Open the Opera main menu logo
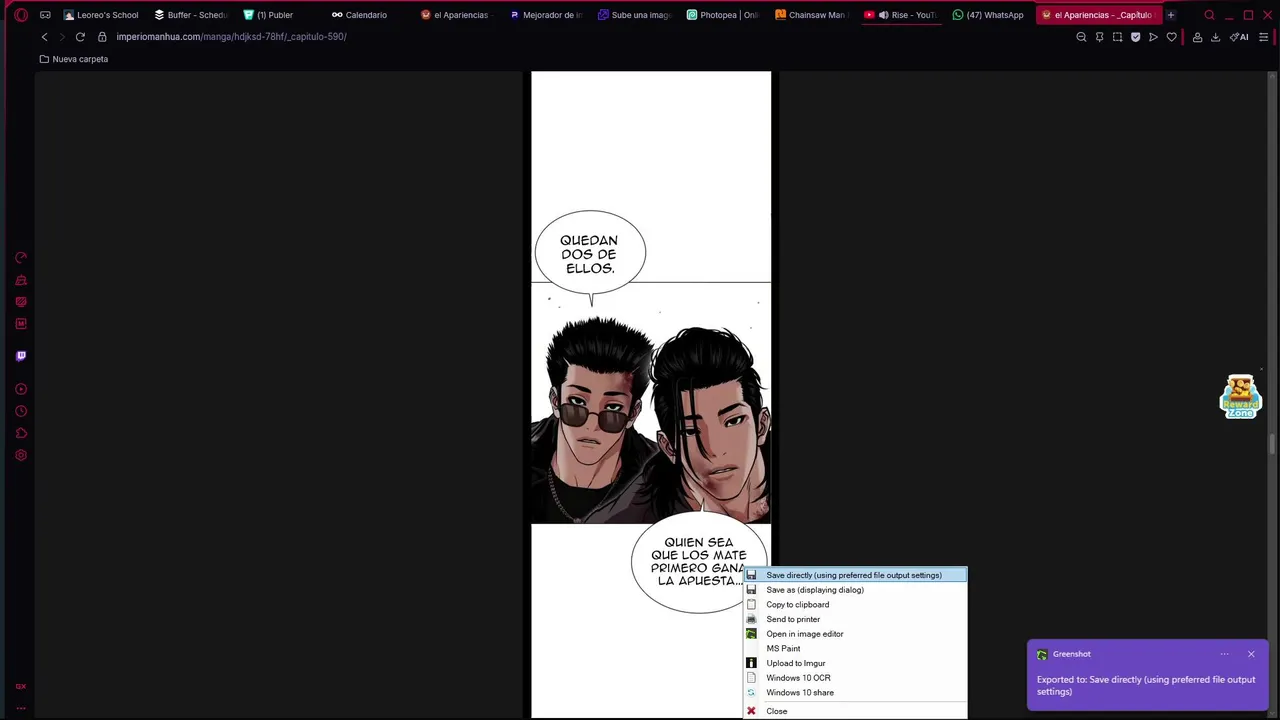Screen dimensions: 1280x720 point(21,15)
